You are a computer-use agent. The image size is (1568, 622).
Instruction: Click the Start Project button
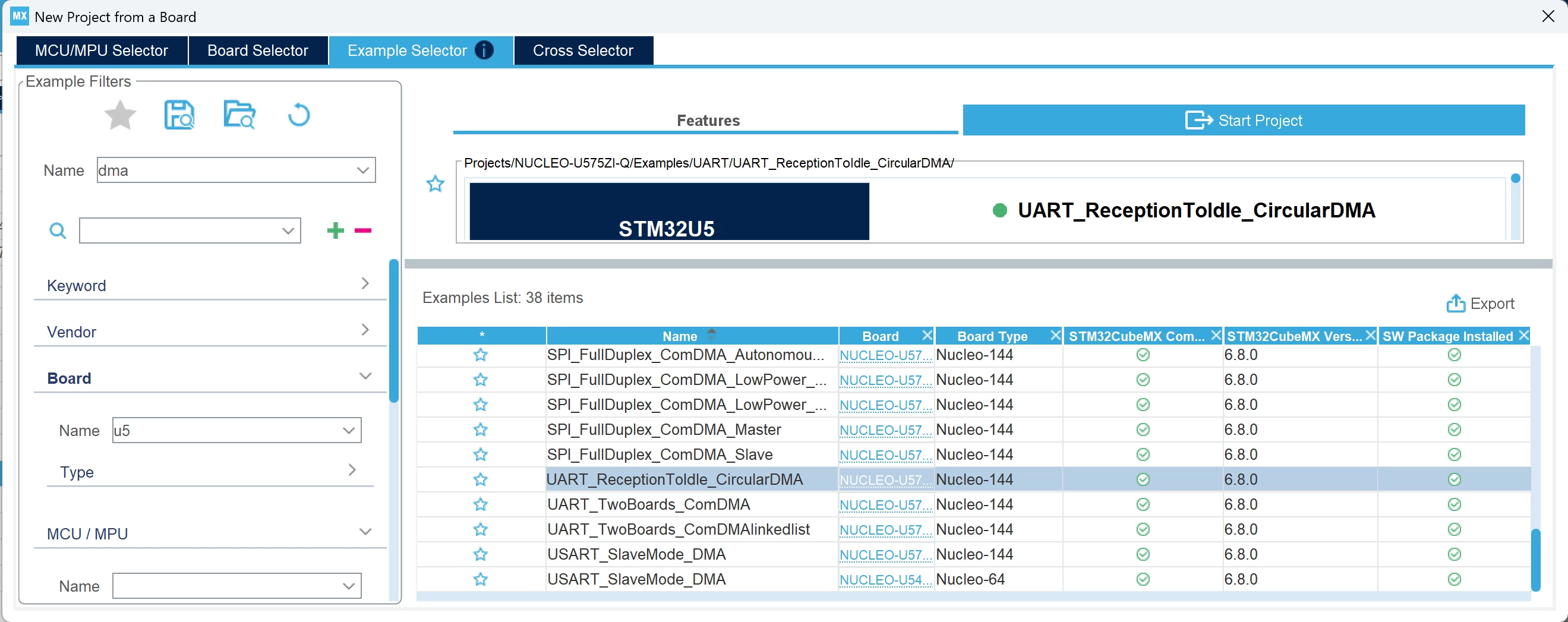point(1244,120)
